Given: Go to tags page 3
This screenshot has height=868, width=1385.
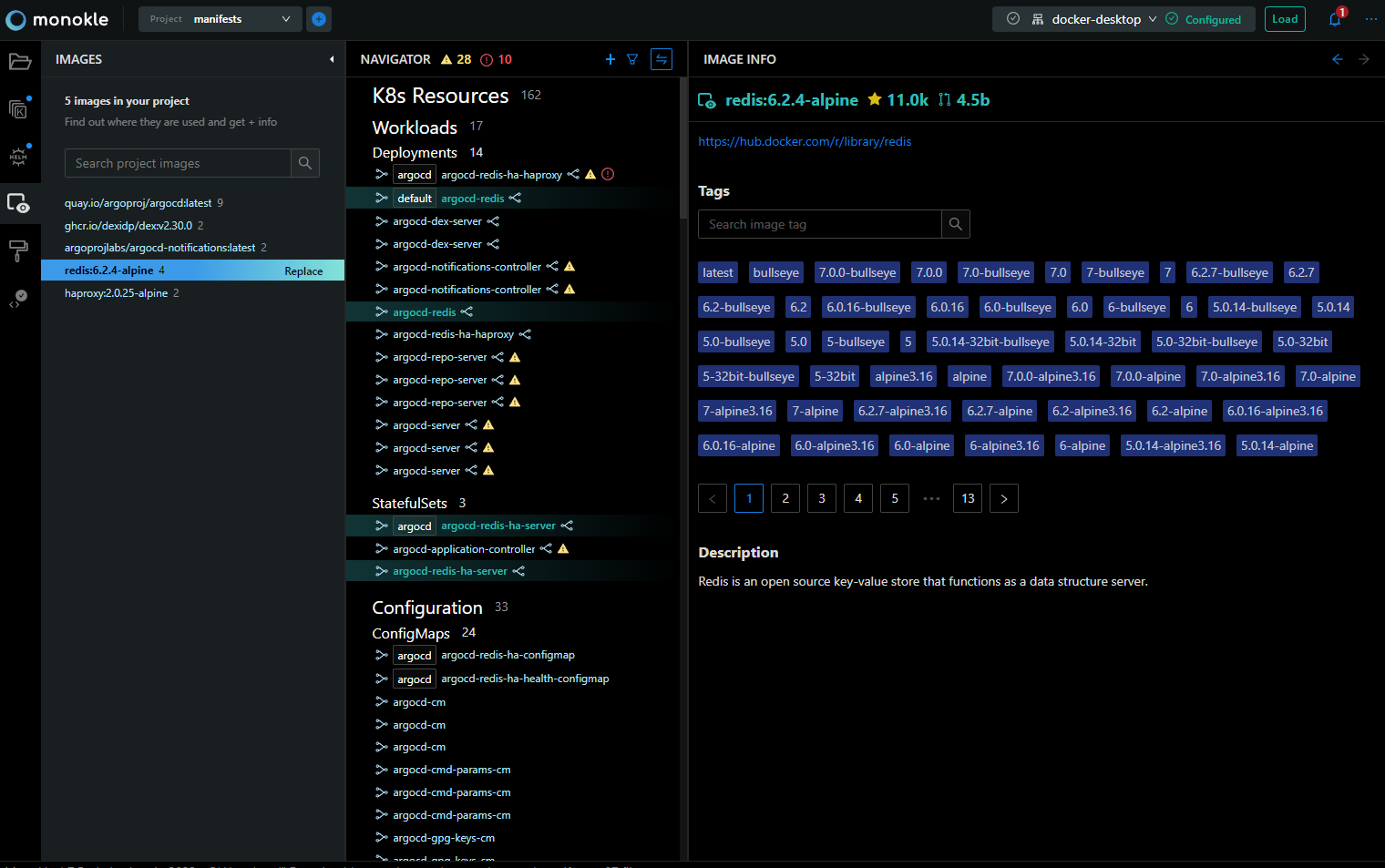Looking at the screenshot, I should click(x=822, y=498).
